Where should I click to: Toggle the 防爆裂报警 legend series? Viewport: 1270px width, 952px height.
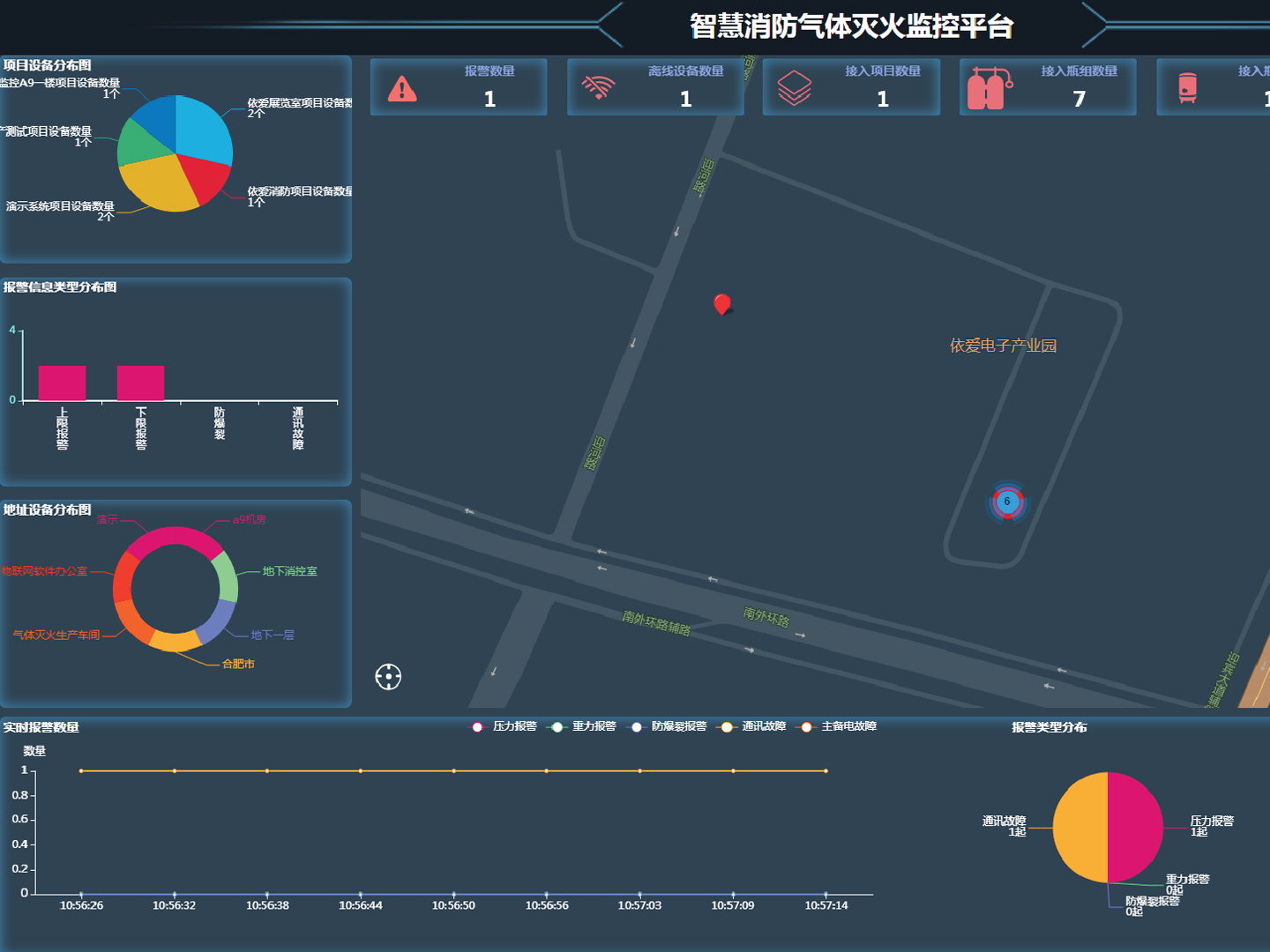click(668, 726)
